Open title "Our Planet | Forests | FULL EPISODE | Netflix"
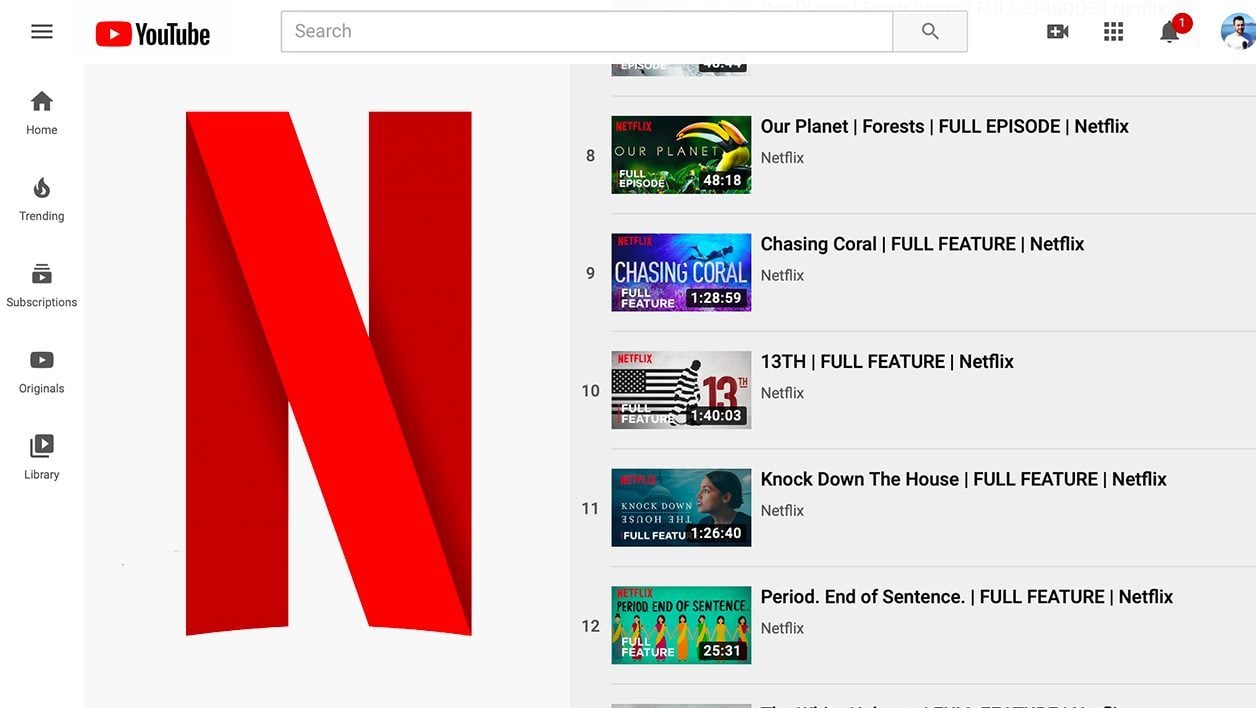The width and height of the screenshot is (1256, 708). (945, 127)
